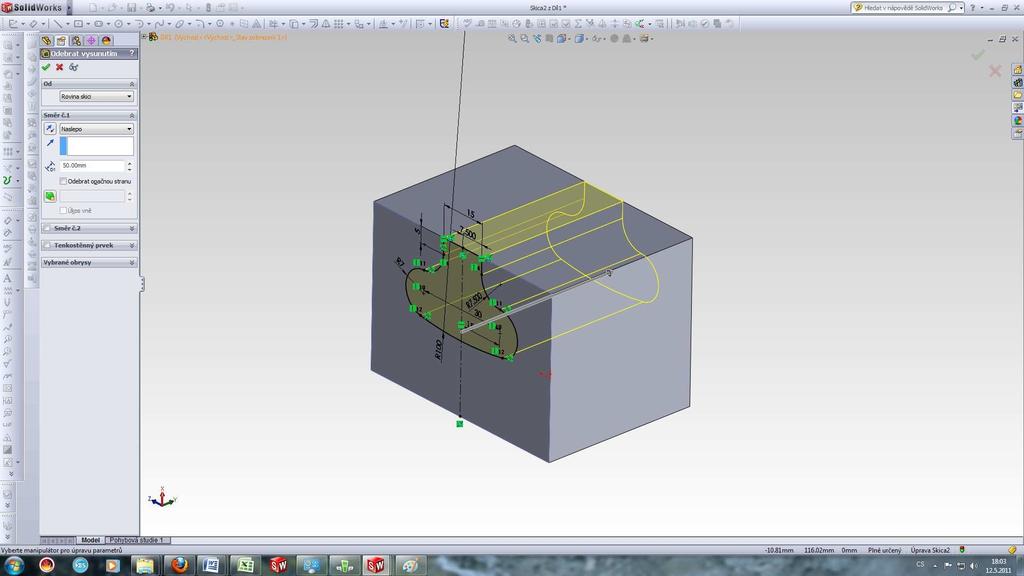Enable the Směr č.2 checkbox

point(47,228)
